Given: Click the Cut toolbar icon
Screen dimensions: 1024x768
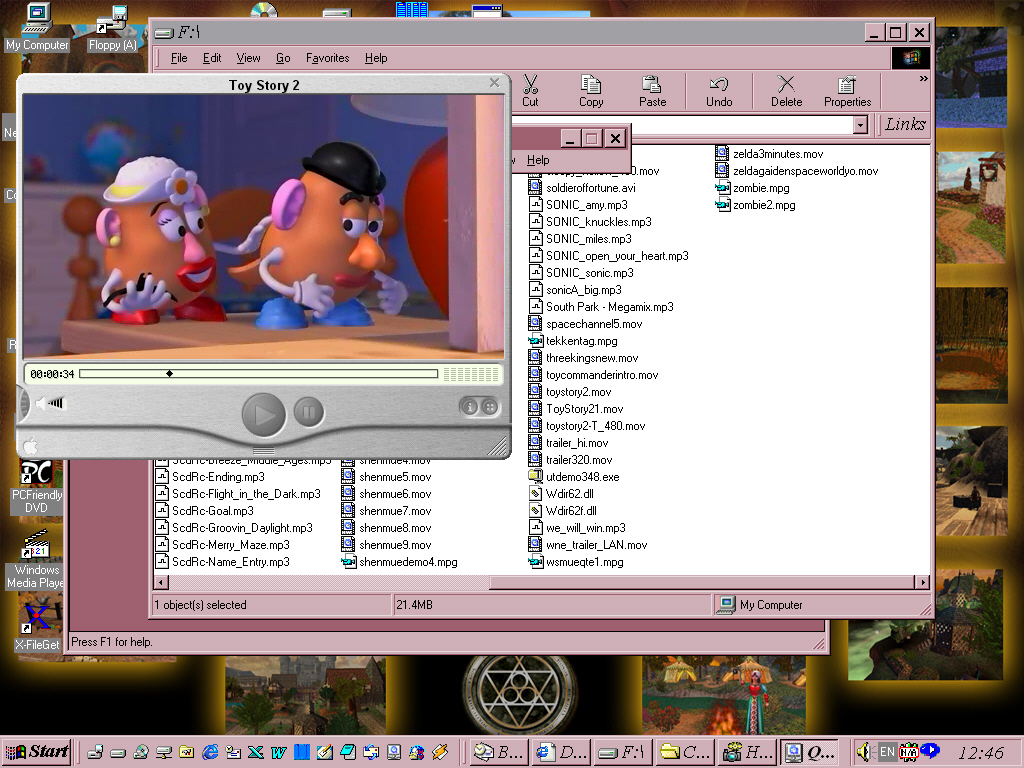Looking at the screenshot, I should click(530, 91).
